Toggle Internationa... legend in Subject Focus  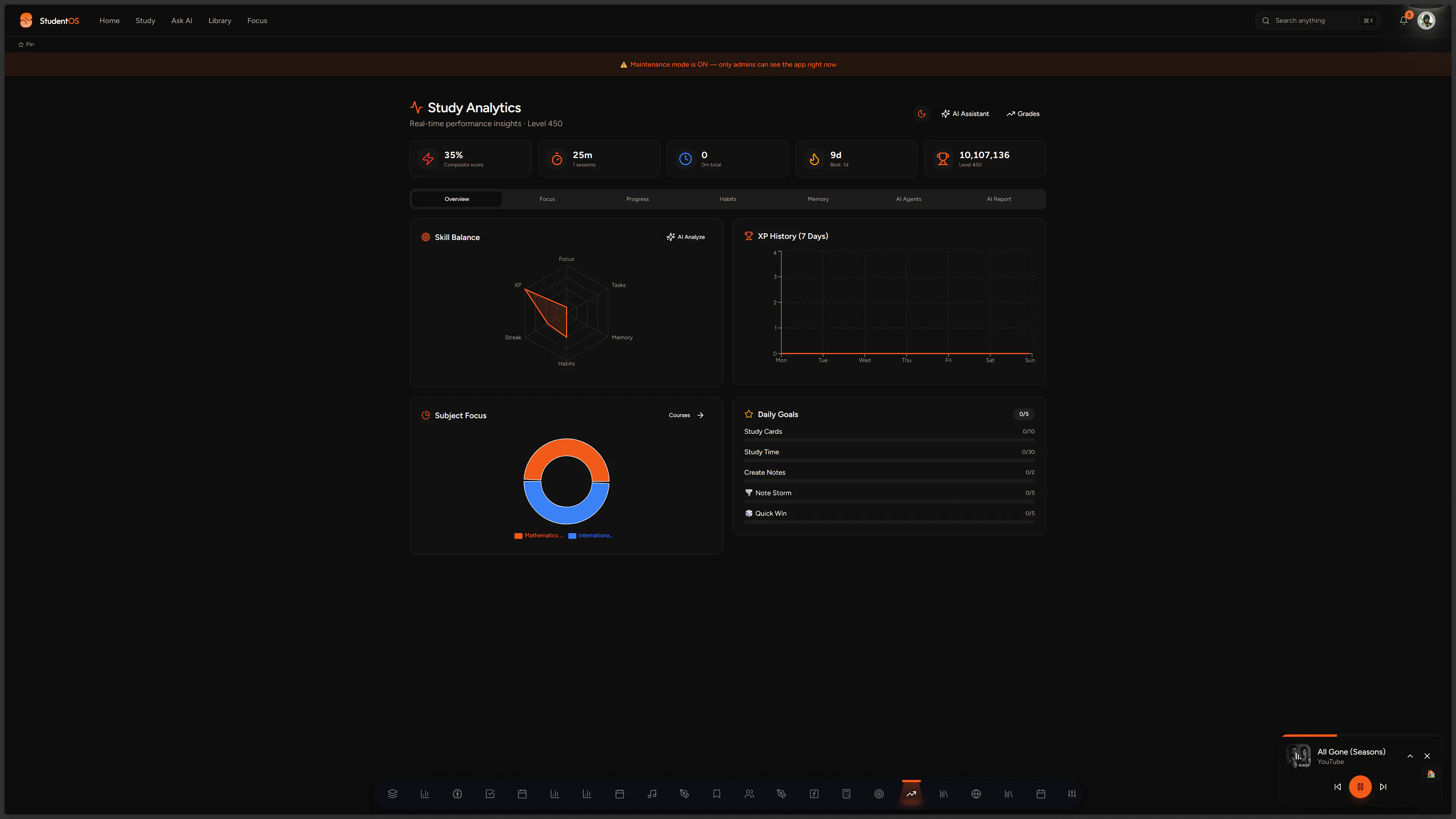(x=590, y=535)
